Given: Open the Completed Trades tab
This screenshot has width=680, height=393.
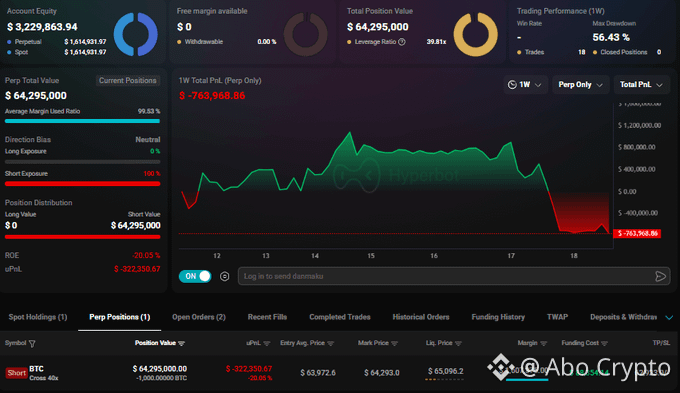Looking at the screenshot, I should (340, 317).
